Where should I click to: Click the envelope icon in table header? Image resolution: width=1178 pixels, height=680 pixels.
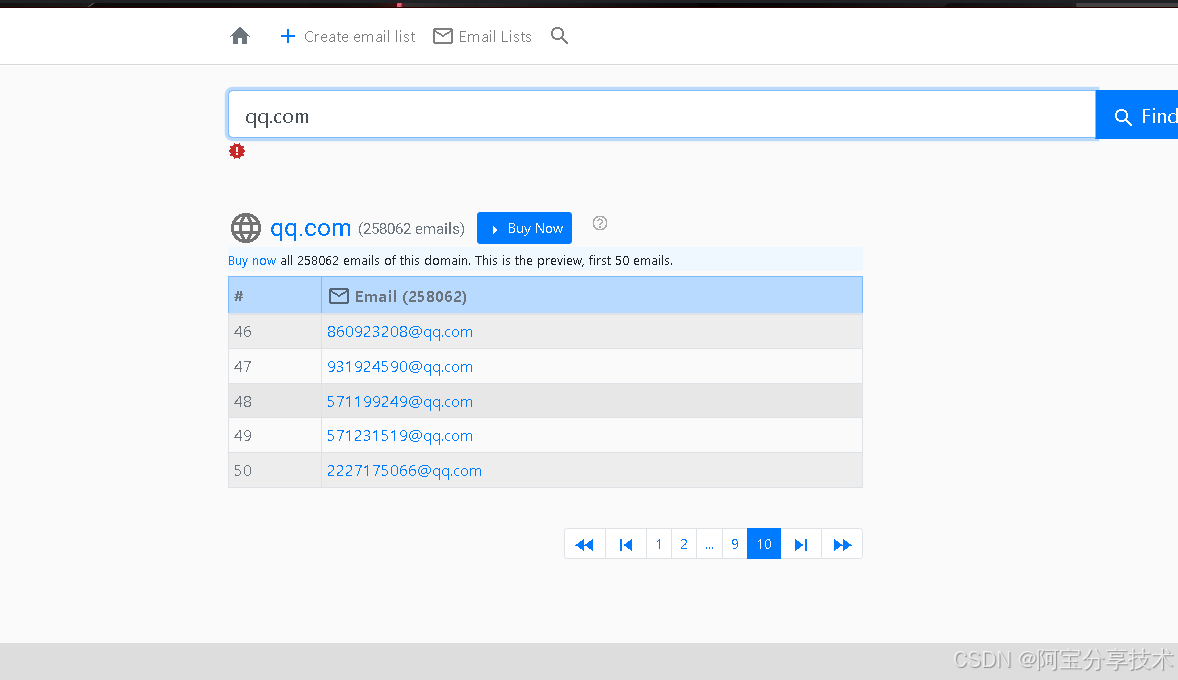point(339,296)
